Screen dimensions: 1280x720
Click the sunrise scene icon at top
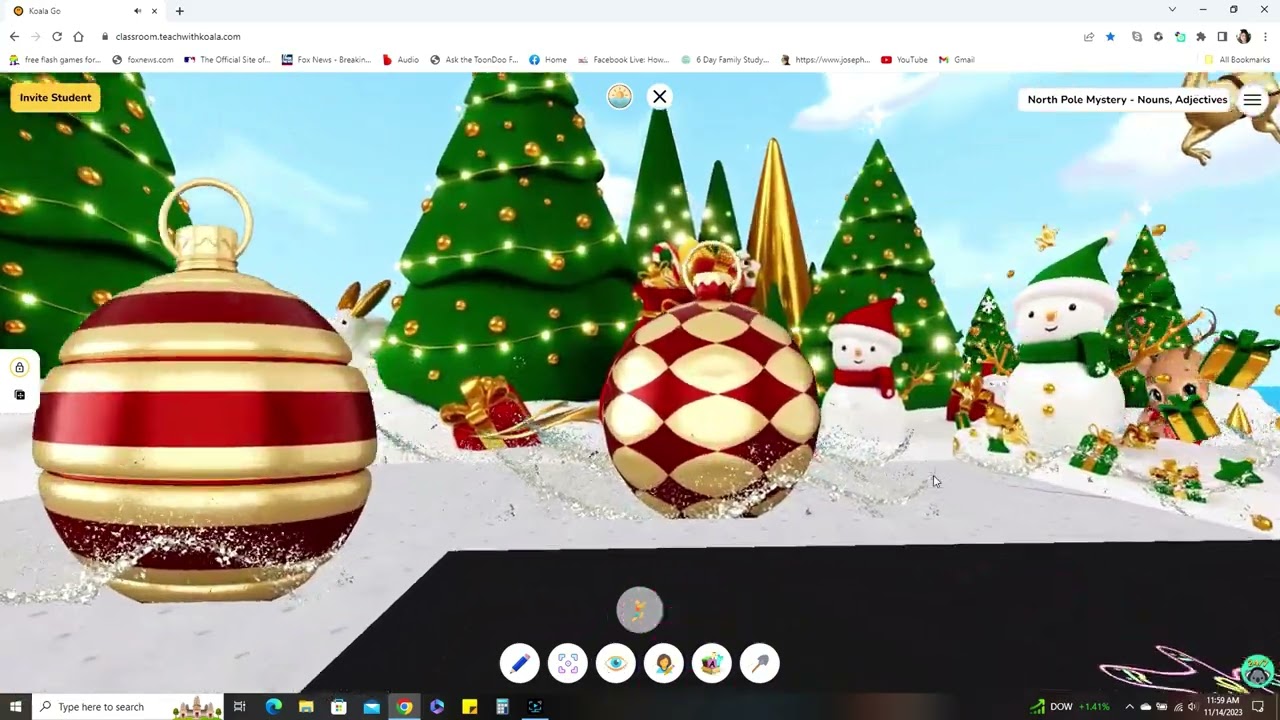click(620, 97)
